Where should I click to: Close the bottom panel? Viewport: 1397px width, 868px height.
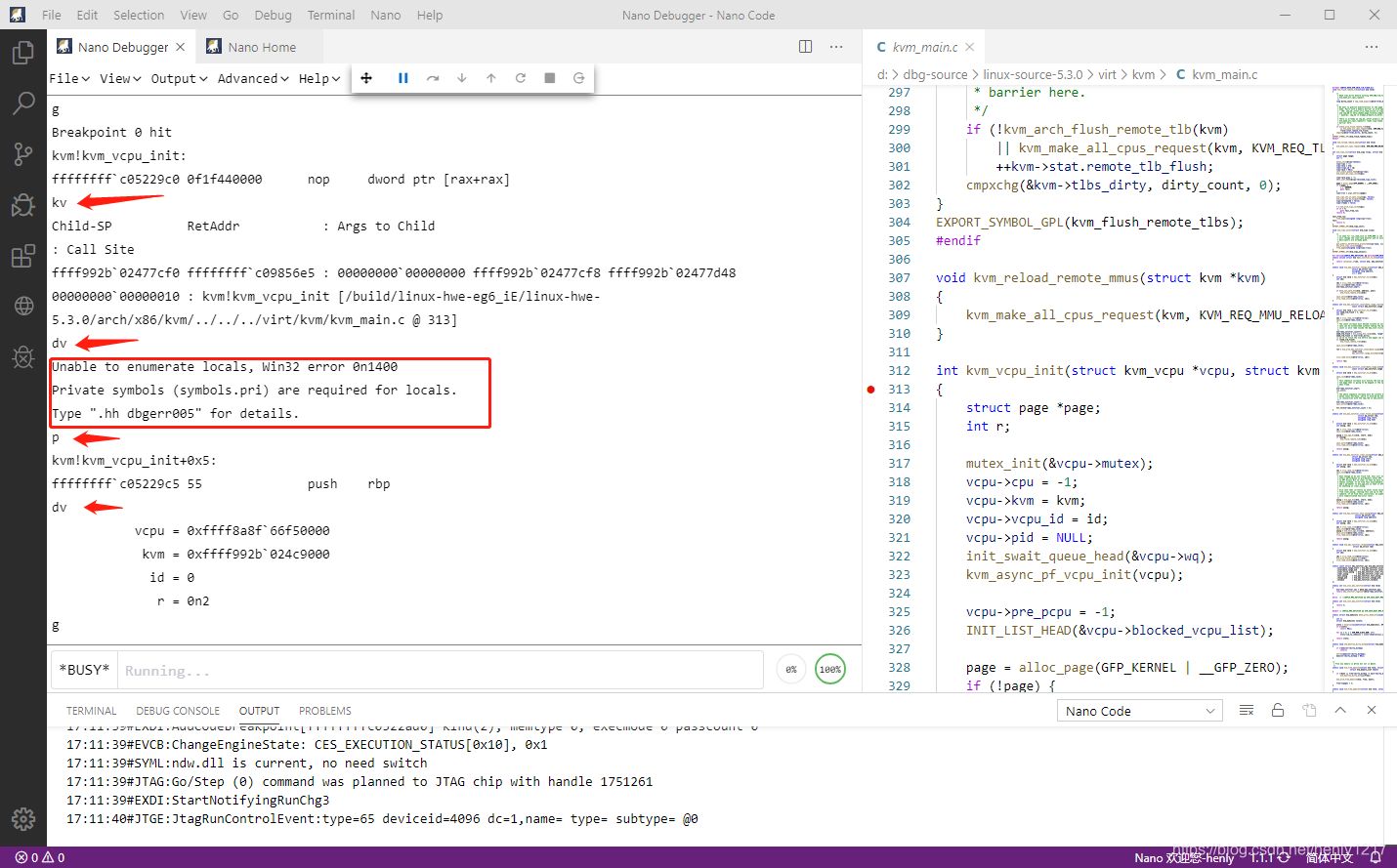point(1372,711)
